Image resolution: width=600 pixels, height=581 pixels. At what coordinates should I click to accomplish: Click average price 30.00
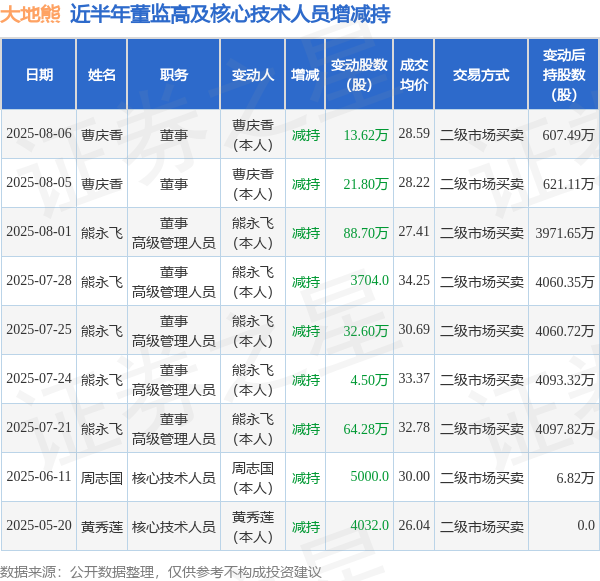coord(414,477)
